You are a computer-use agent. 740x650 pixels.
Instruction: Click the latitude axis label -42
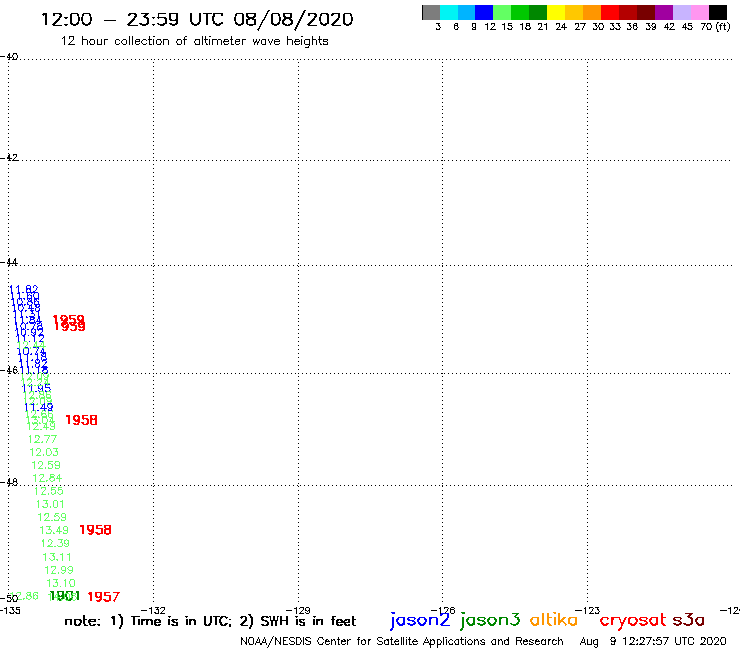coord(9,157)
